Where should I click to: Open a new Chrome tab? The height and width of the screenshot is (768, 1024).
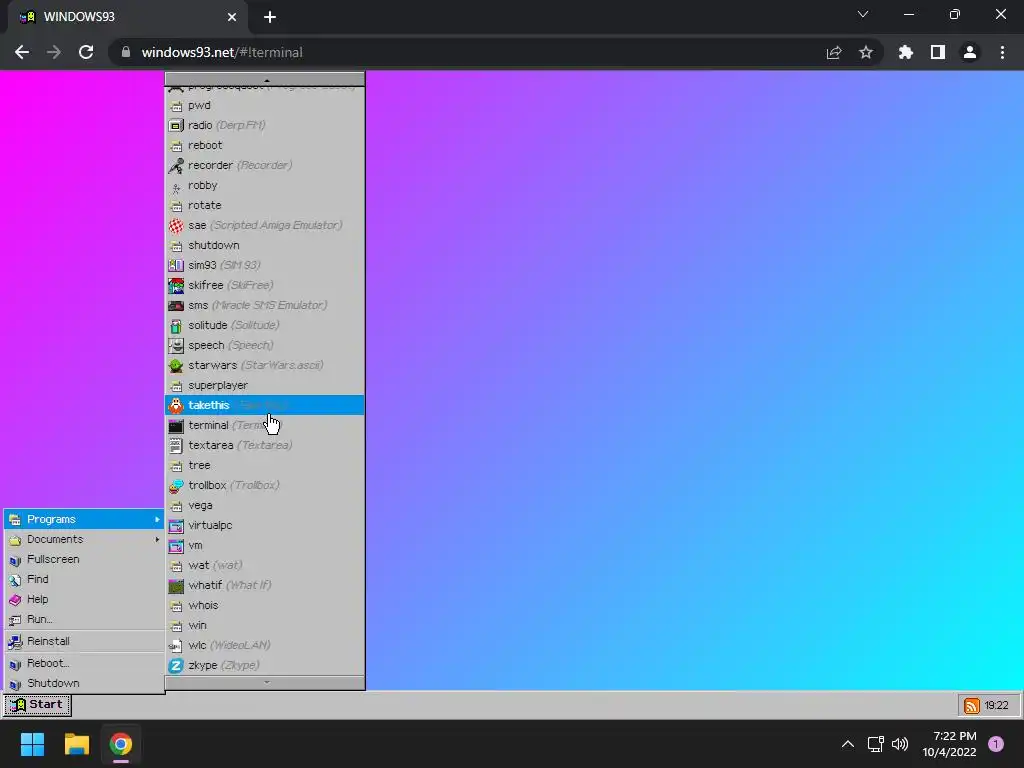pyautogui.click(x=270, y=17)
